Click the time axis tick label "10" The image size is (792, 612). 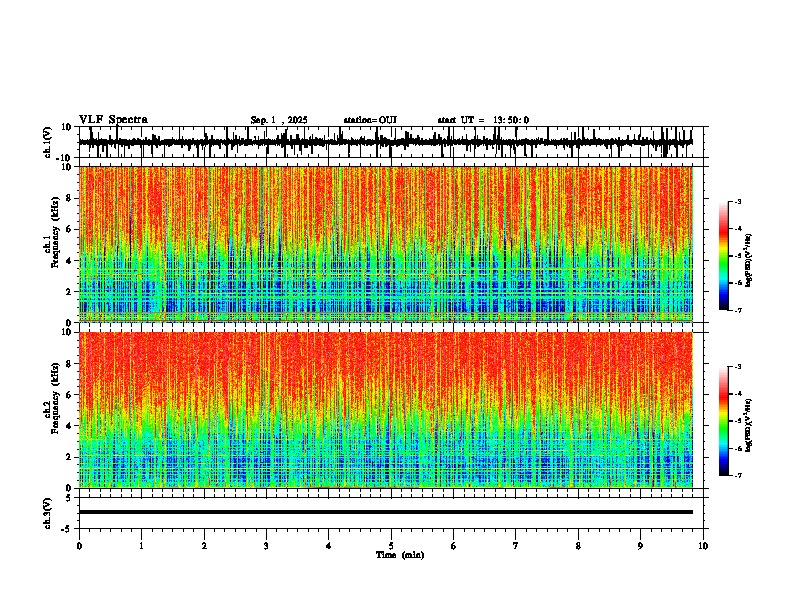[703, 546]
